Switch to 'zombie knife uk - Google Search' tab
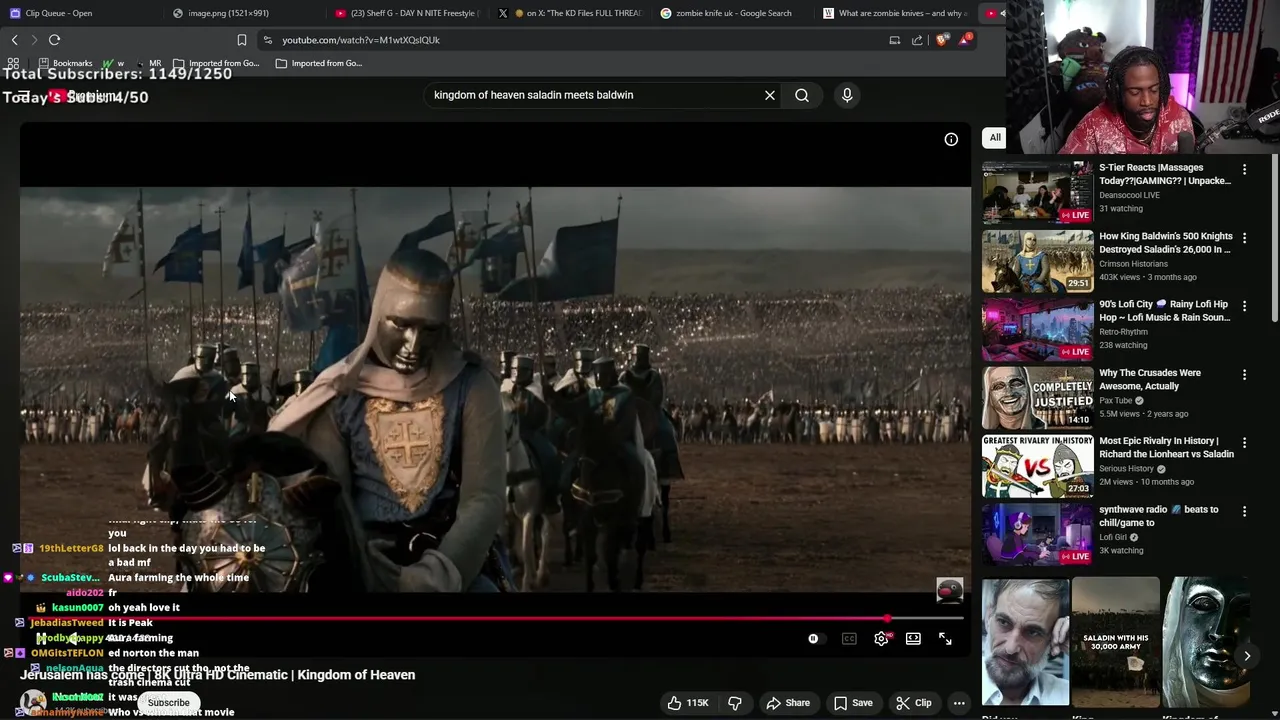1280x720 pixels. 731,13
